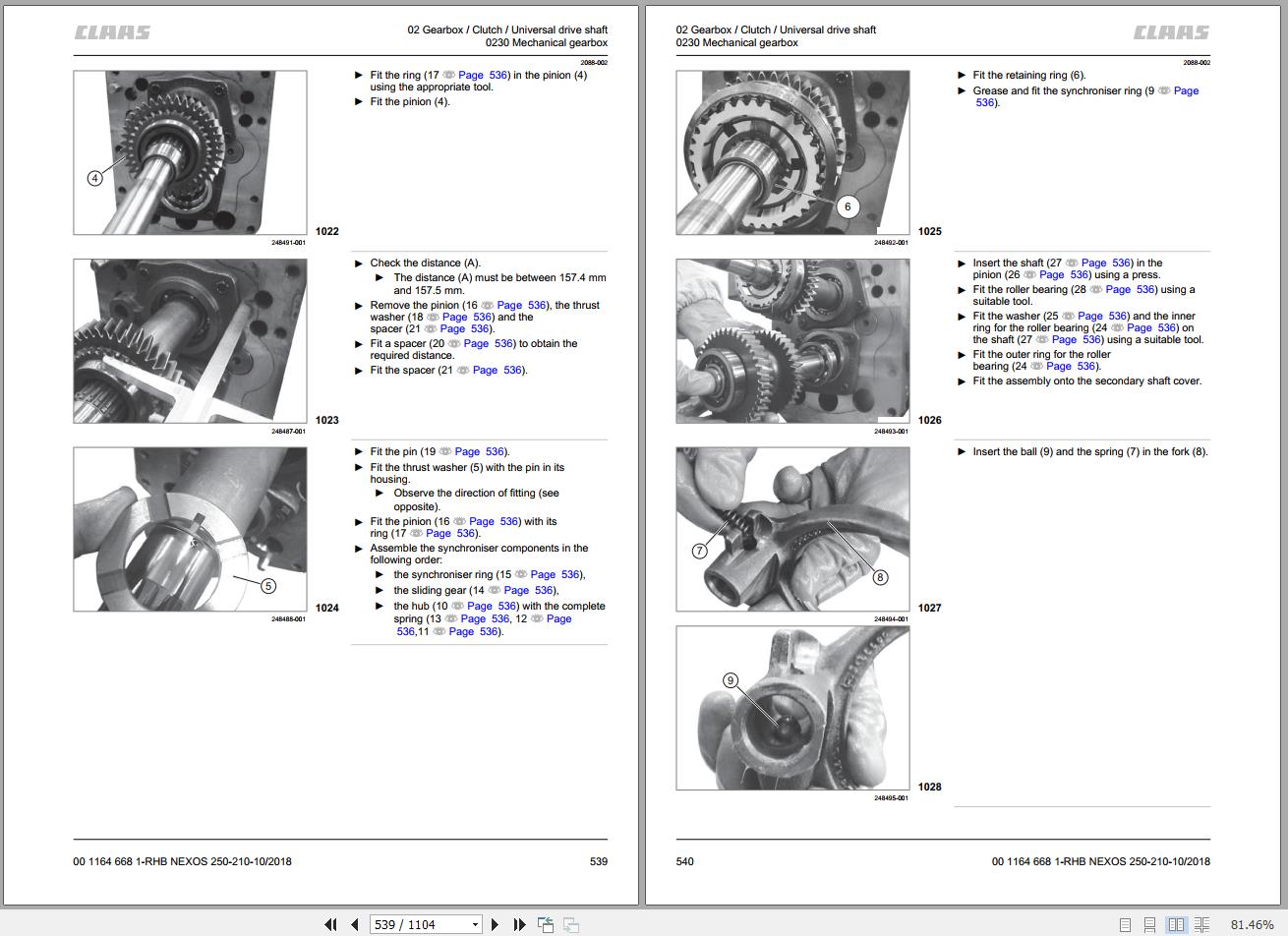Click the CLAAS logo on the left page
Screen dimensions: 1288x936
[x=113, y=32]
